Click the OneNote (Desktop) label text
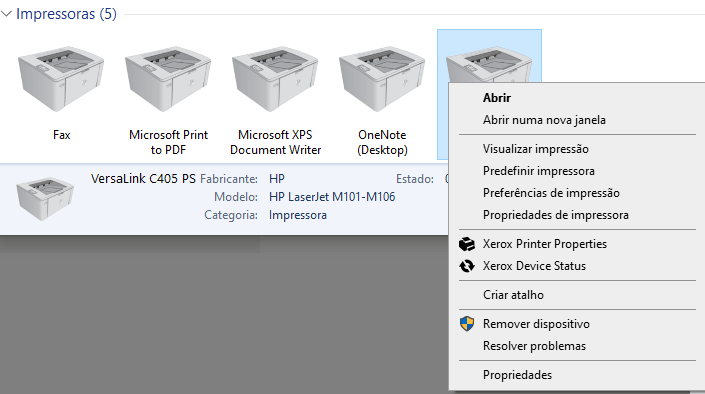Viewport: 705px width, 394px height. coord(382,142)
